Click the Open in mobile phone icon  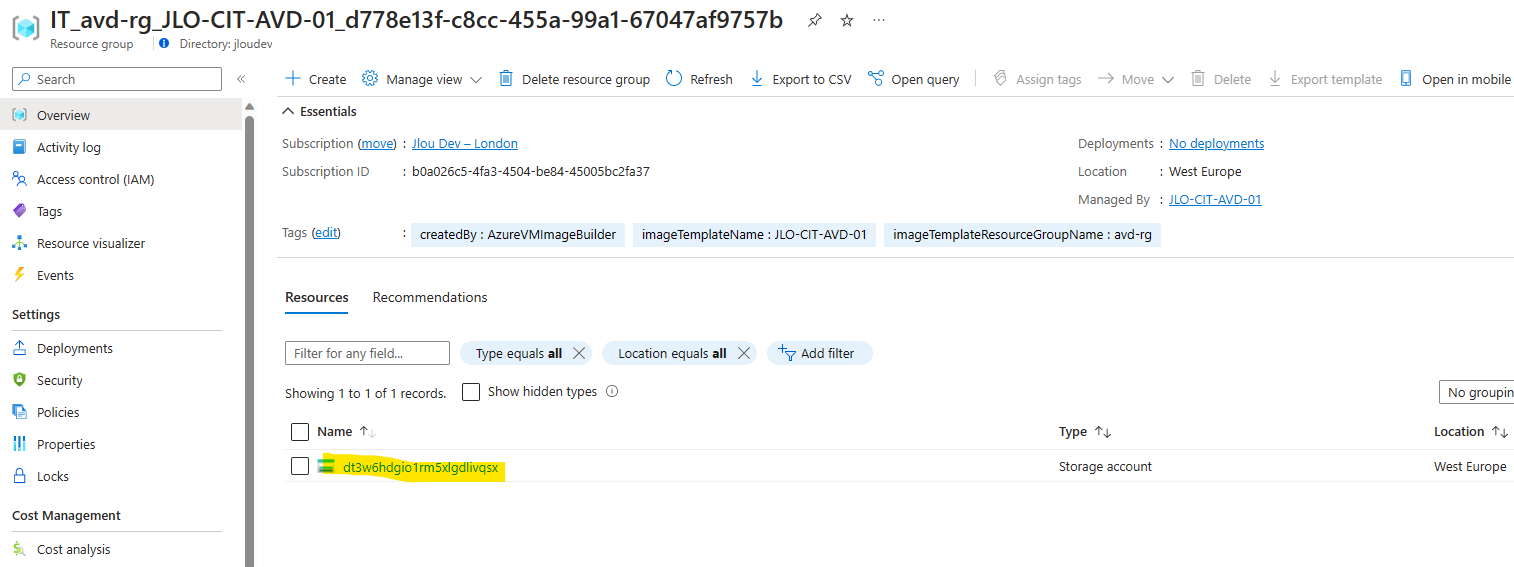click(x=1406, y=78)
